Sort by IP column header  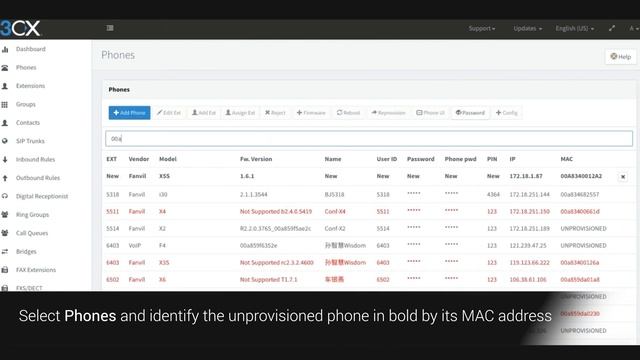point(512,159)
